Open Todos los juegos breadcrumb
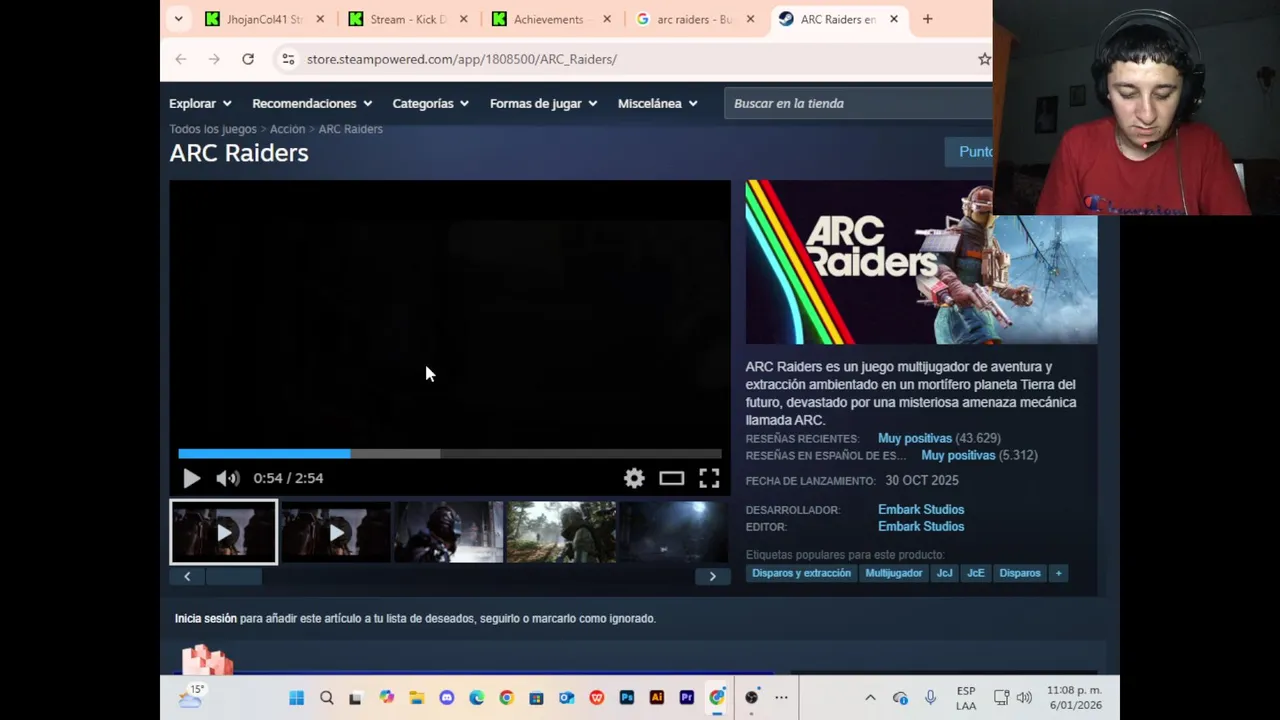 (213, 129)
